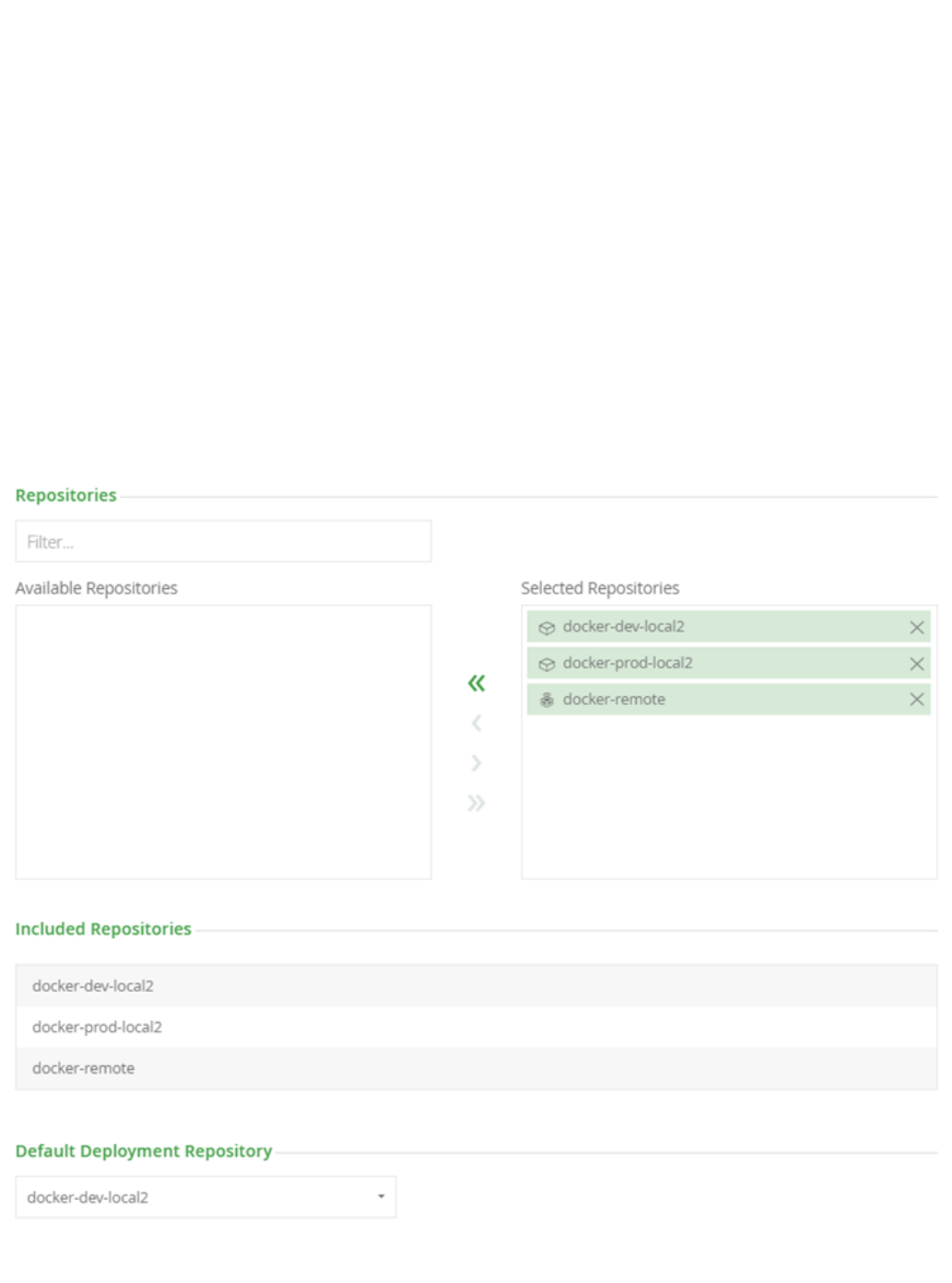
Task: Click the dropdown caret arrow
Action: pos(381,1197)
